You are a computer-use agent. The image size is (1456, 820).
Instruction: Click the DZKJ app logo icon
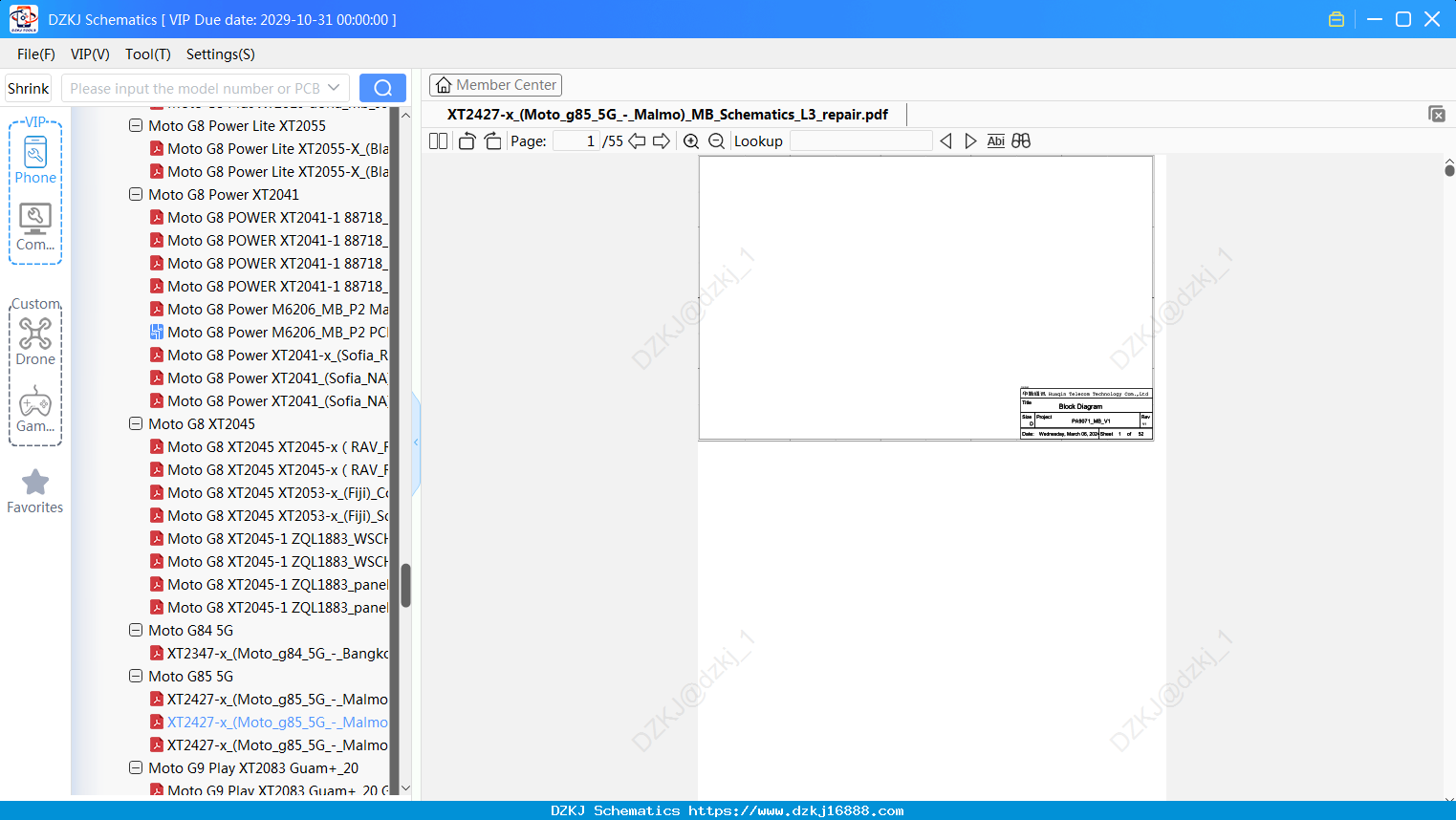pyautogui.click(x=23, y=19)
